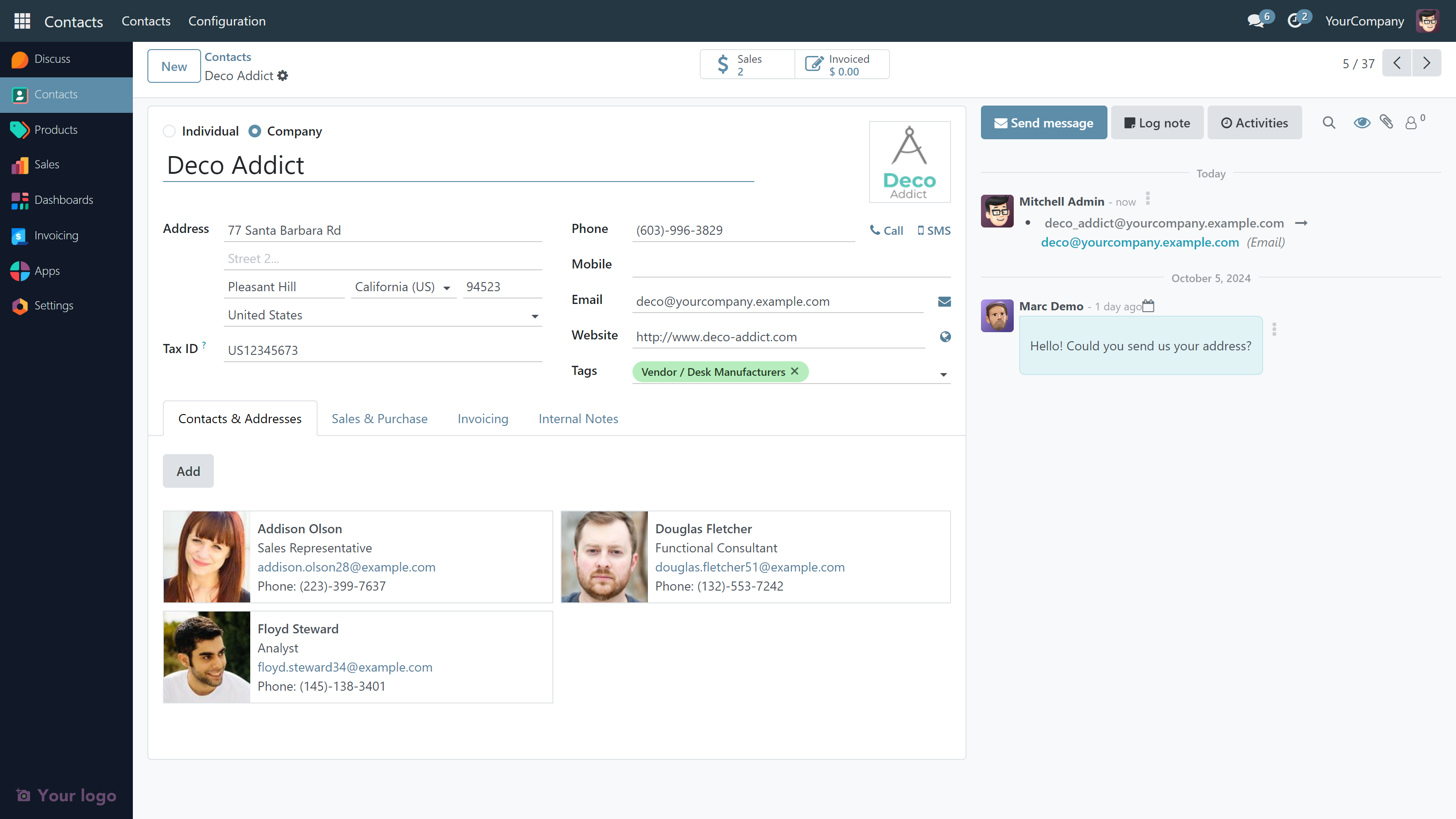Toggle the eye follow icon in chatter
The height and width of the screenshot is (819, 1456).
pos(1362,123)
